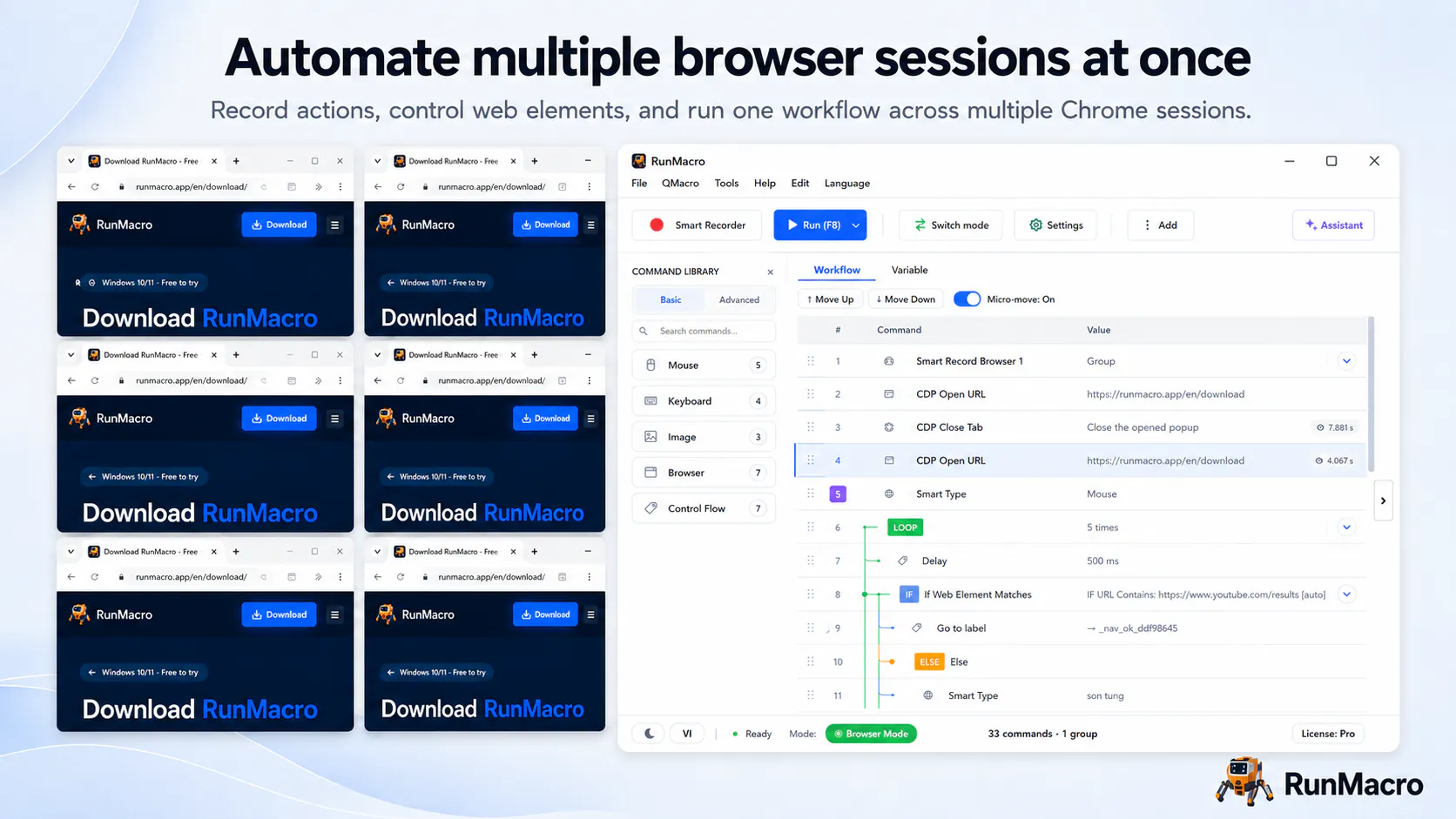Screen dimensions: 1456x819
Task: Open the Mouse command category
Action: (704, 366)
